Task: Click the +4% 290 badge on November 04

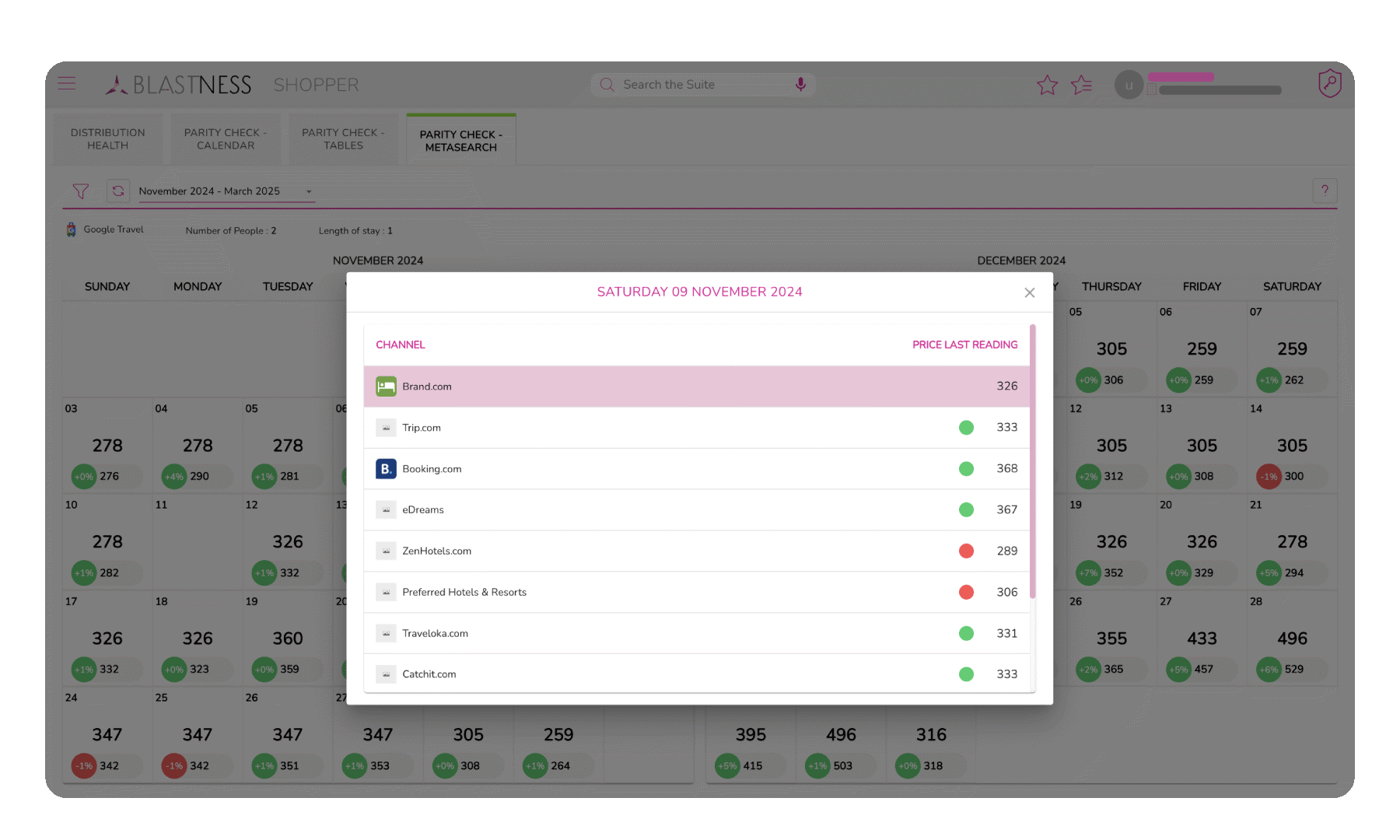Action: point(198,477)
